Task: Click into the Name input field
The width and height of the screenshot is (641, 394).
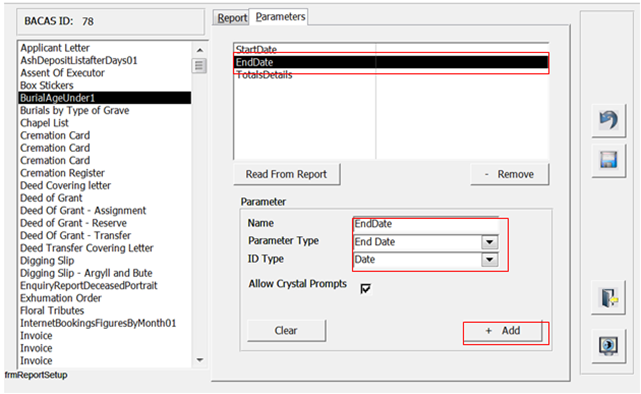Action: (426, 224)
